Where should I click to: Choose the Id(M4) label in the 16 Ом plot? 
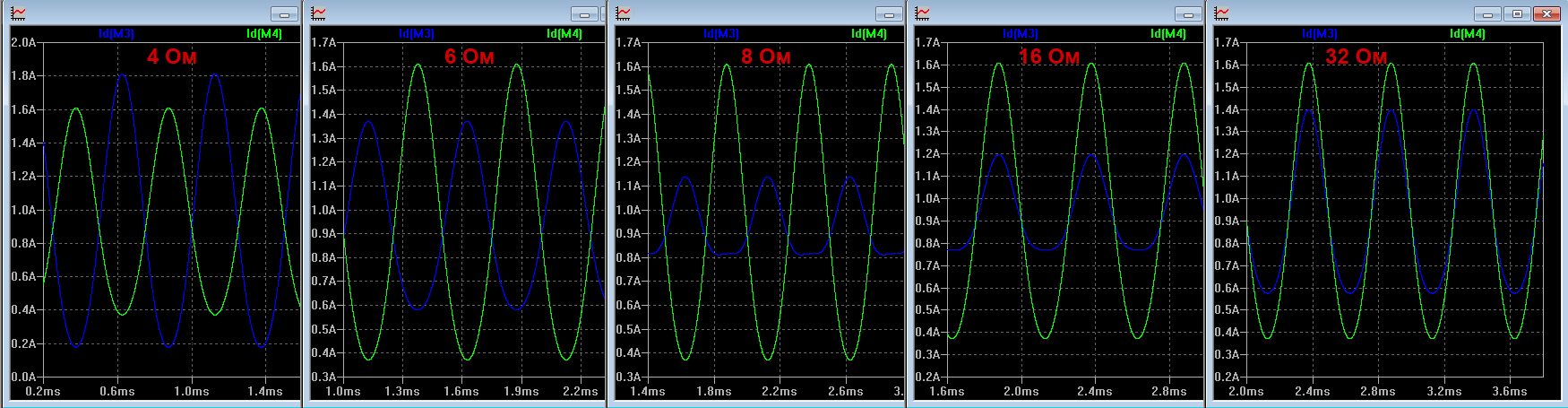pyautogui.click(x=1168, y=33)
